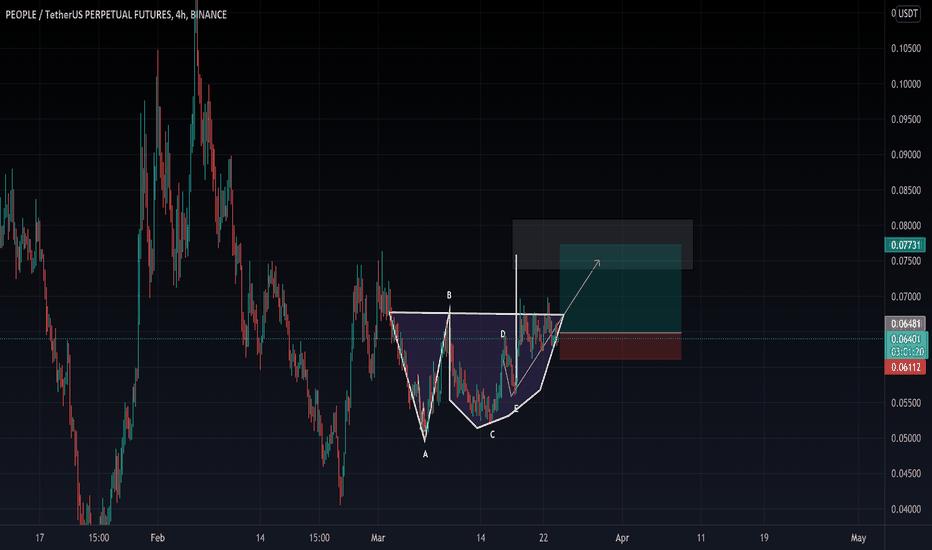Click the Feb label on time axis
This screenshot has height=550, width=932.
(x=158, y=538)
